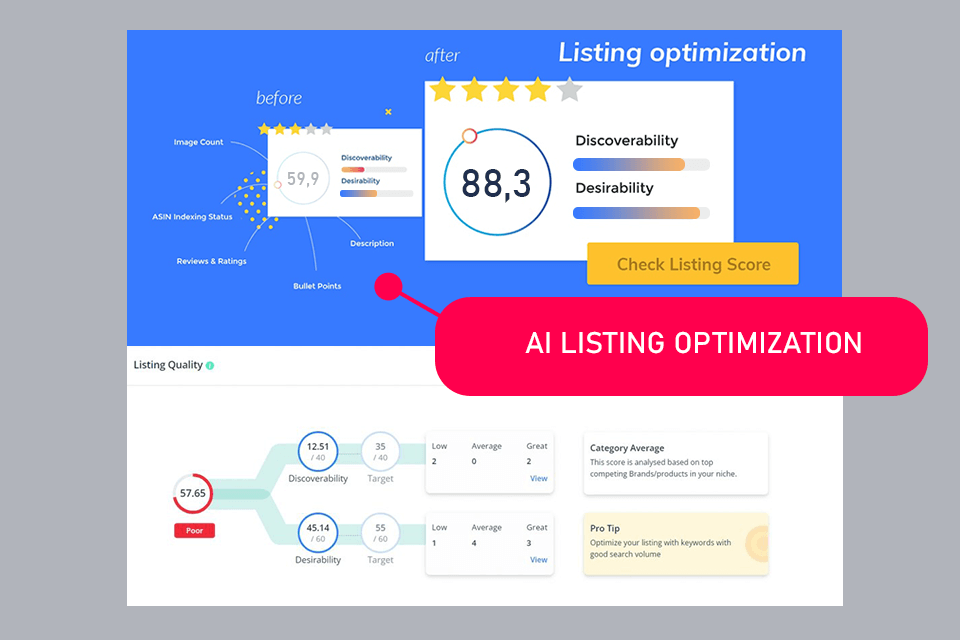
Task: Click the 'Great' value 2 in Discoverability row
Action: coord(529,462)
